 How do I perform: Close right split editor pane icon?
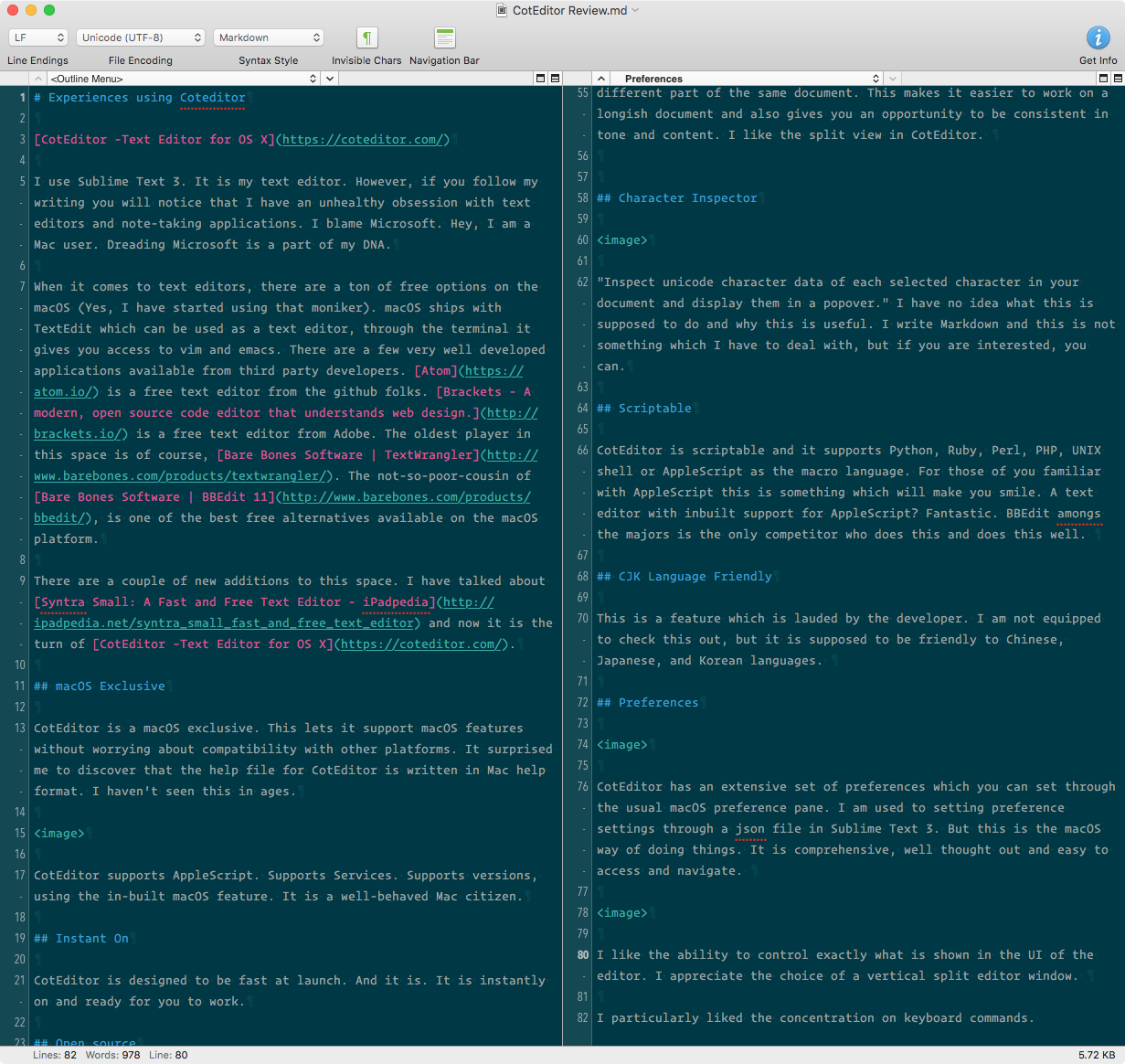1103,79
